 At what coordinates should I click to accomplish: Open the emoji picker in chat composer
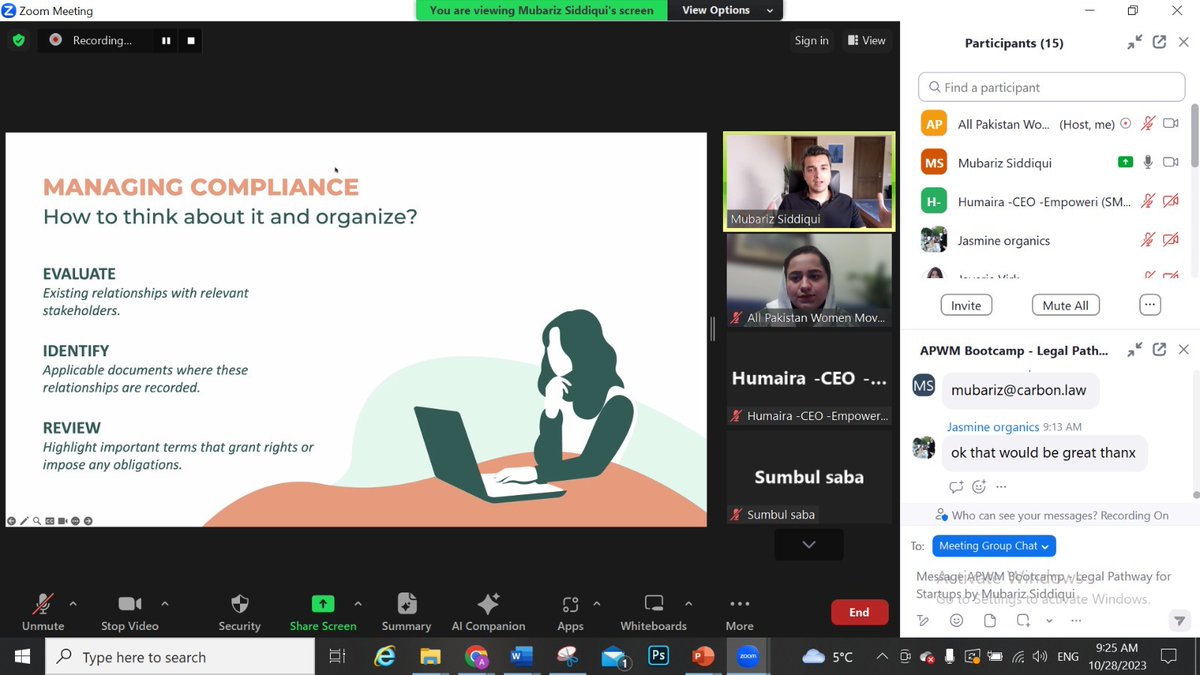tap(956, 620)
